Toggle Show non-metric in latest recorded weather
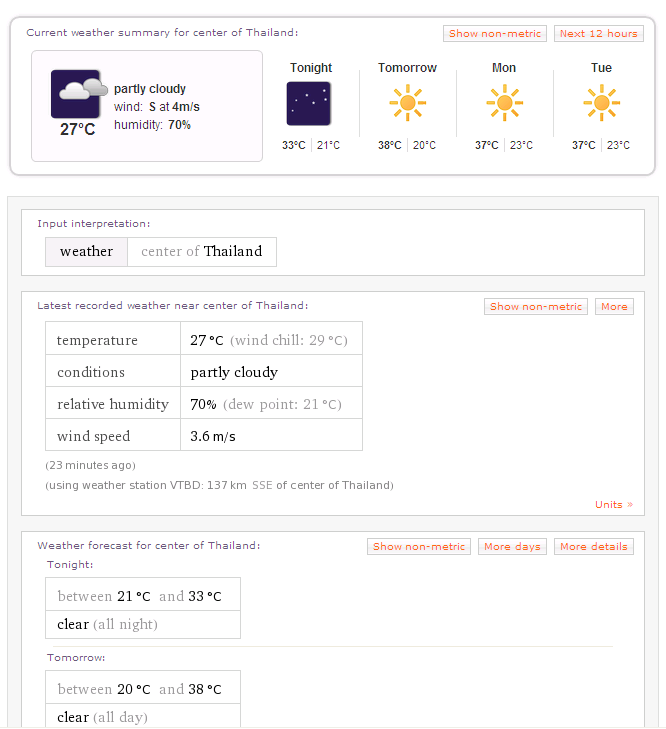The width and height of the screenshot is (666, 729). click(536, 307)
